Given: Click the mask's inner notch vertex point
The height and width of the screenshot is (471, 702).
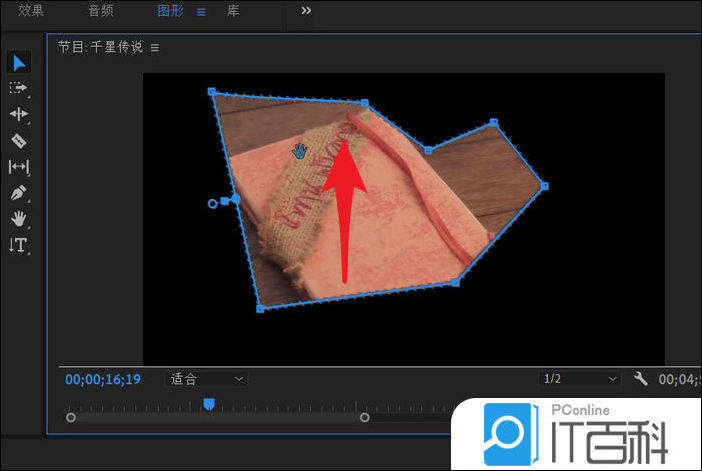Looking at the screenshot, I should point(428,150).
